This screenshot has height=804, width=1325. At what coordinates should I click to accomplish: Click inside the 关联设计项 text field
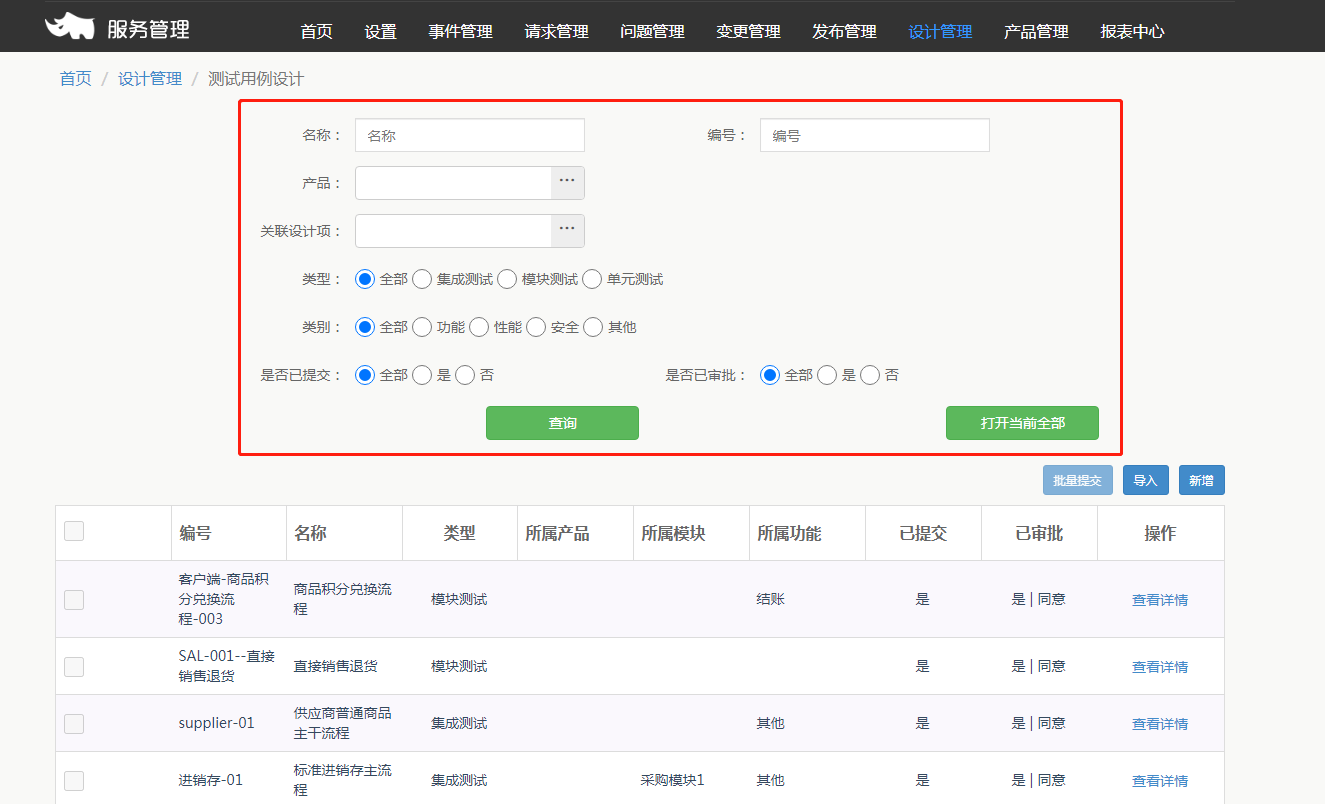point(453,231)
